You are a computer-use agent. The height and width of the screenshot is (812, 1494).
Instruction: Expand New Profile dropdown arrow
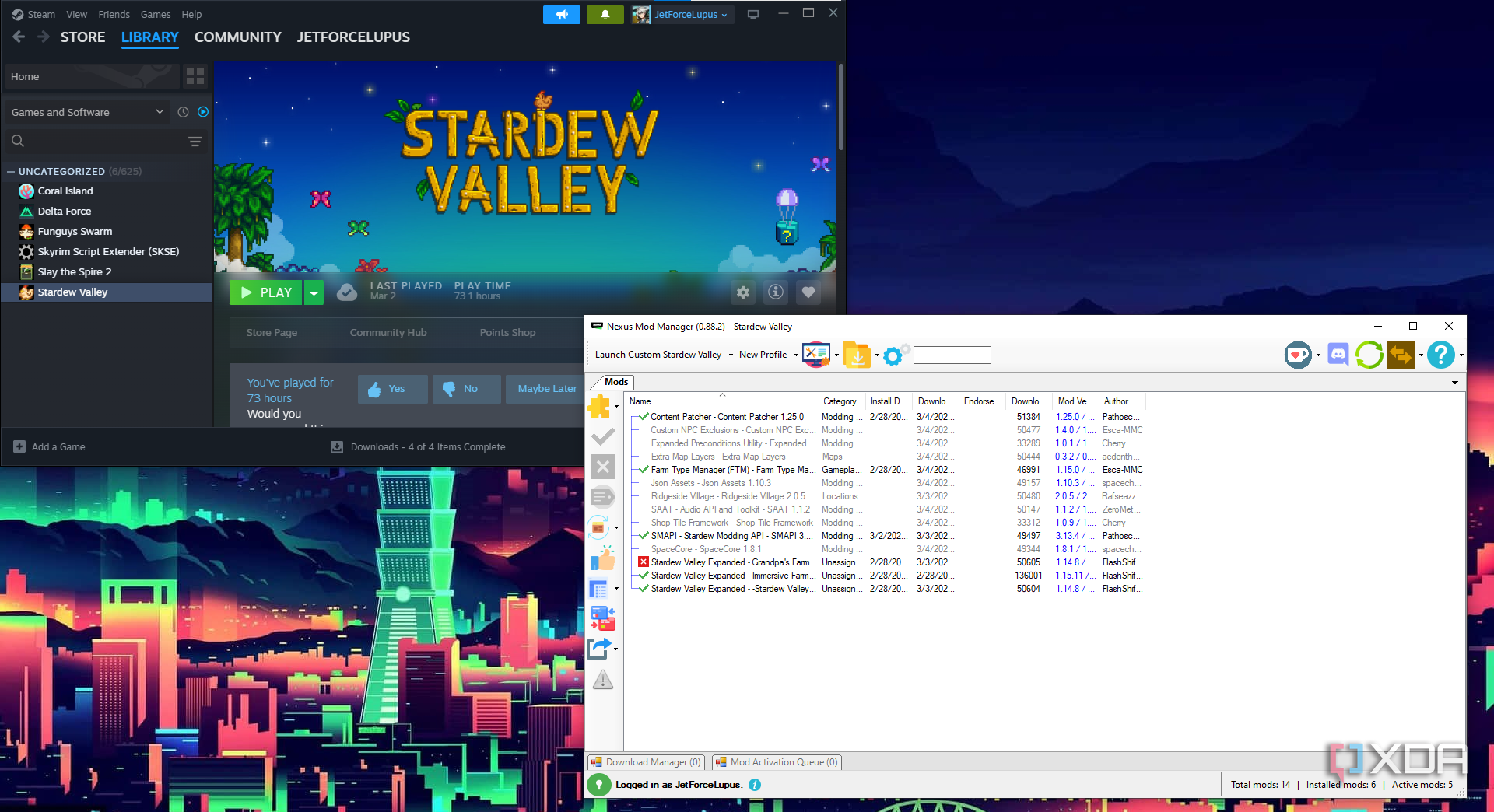795,355
